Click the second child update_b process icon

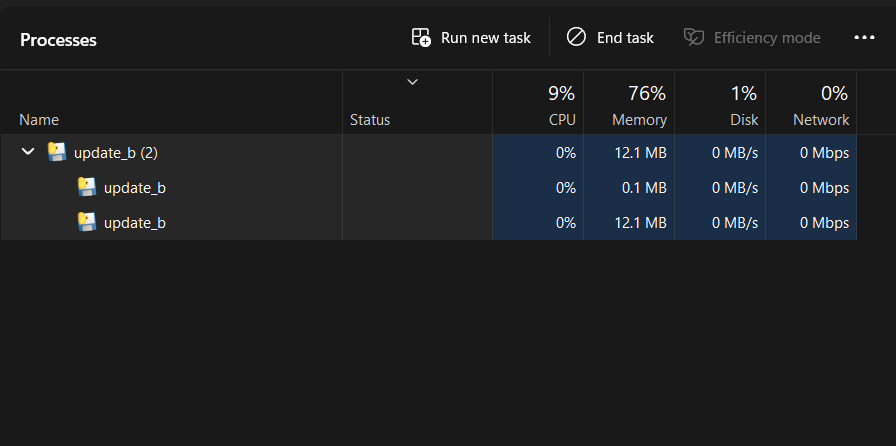tap(87, 222)
